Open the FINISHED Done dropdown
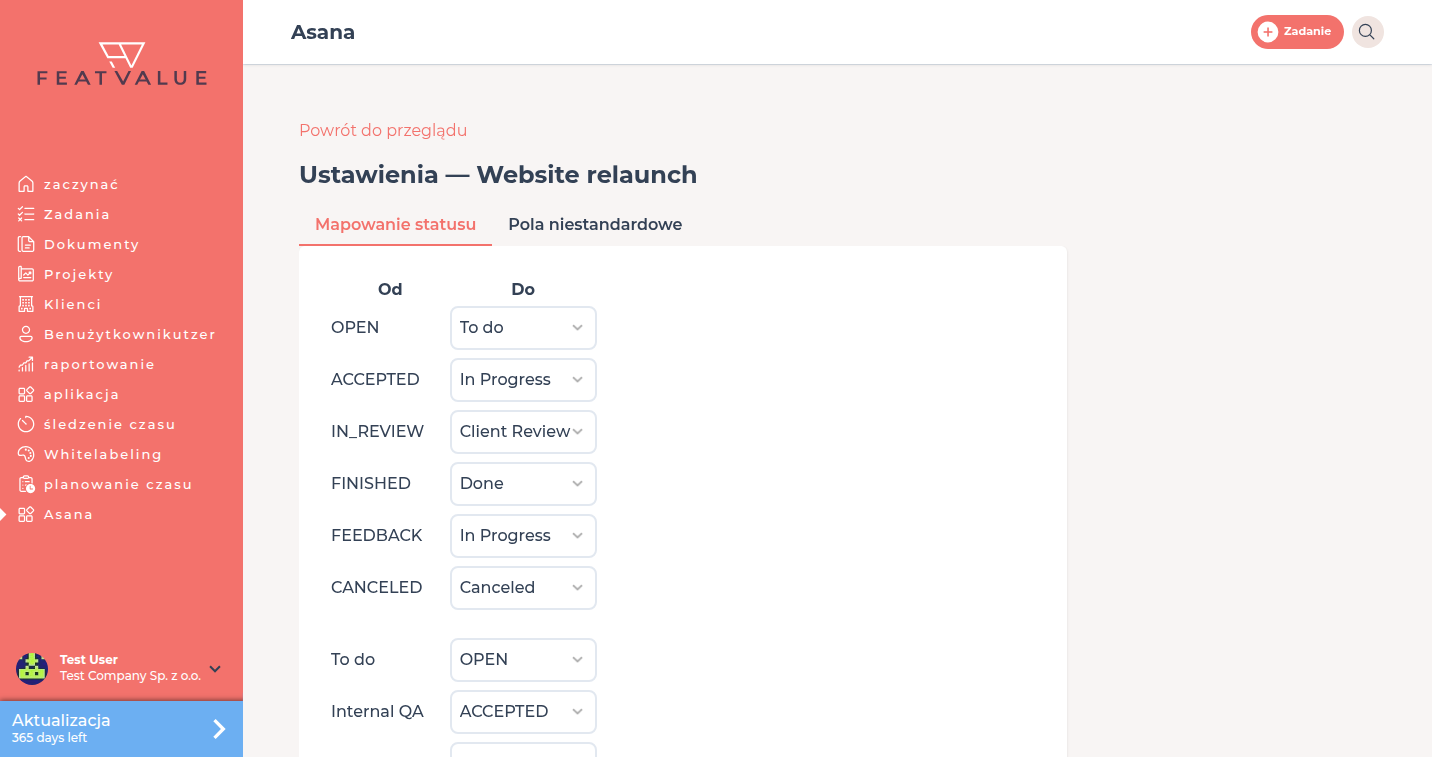Screen dimensions: 1432x757 coord(523,484)
